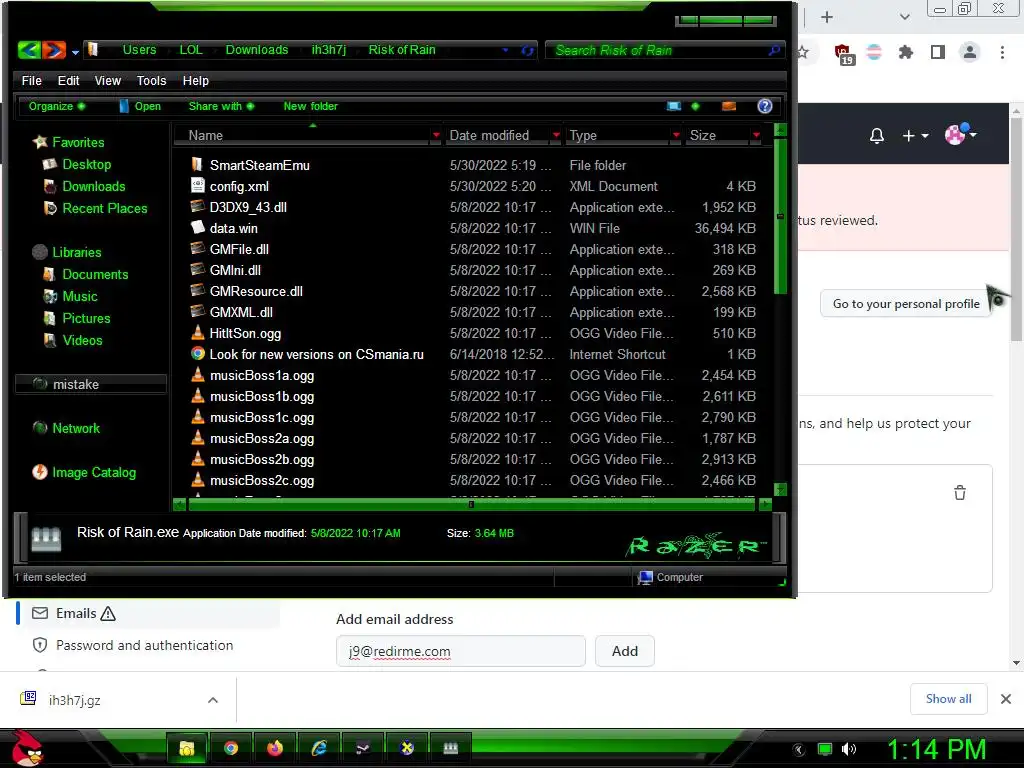This screenshot has width=1024, height=768.
Task: Select Recent Places in navigation pane
Action: tap(95, 209)
